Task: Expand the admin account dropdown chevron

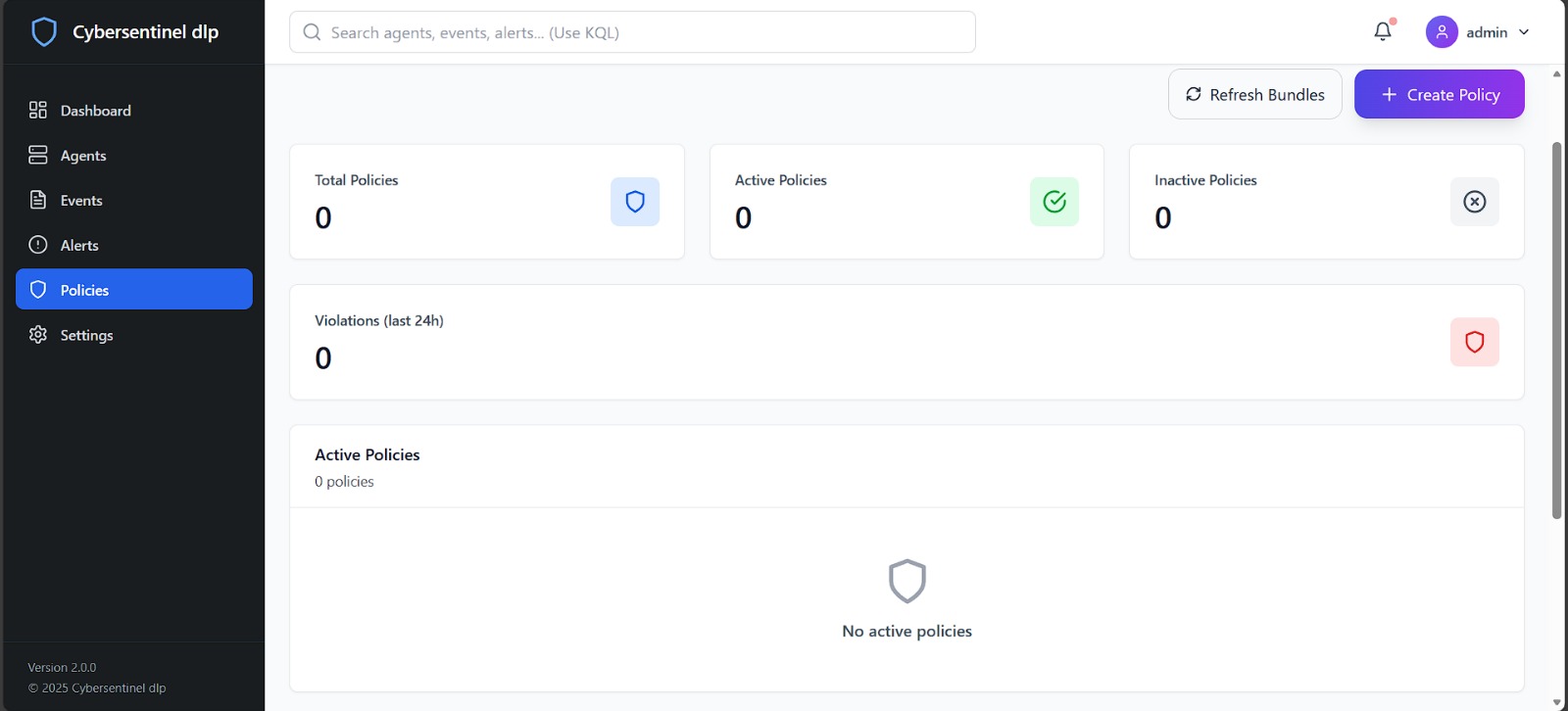Action: [x=1524, y=32]
